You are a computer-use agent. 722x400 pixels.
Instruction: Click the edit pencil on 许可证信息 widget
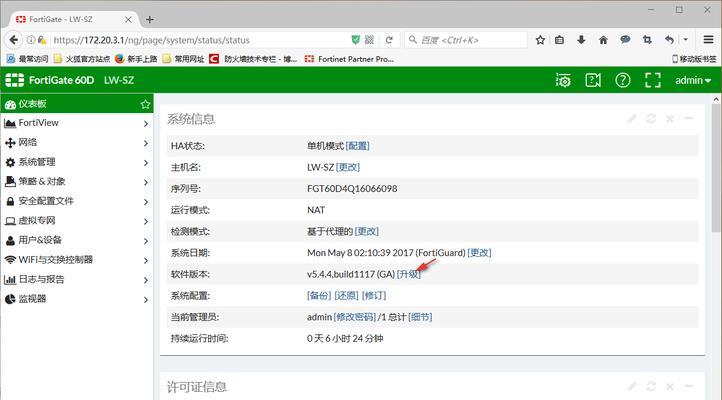(x=632, y=386)
